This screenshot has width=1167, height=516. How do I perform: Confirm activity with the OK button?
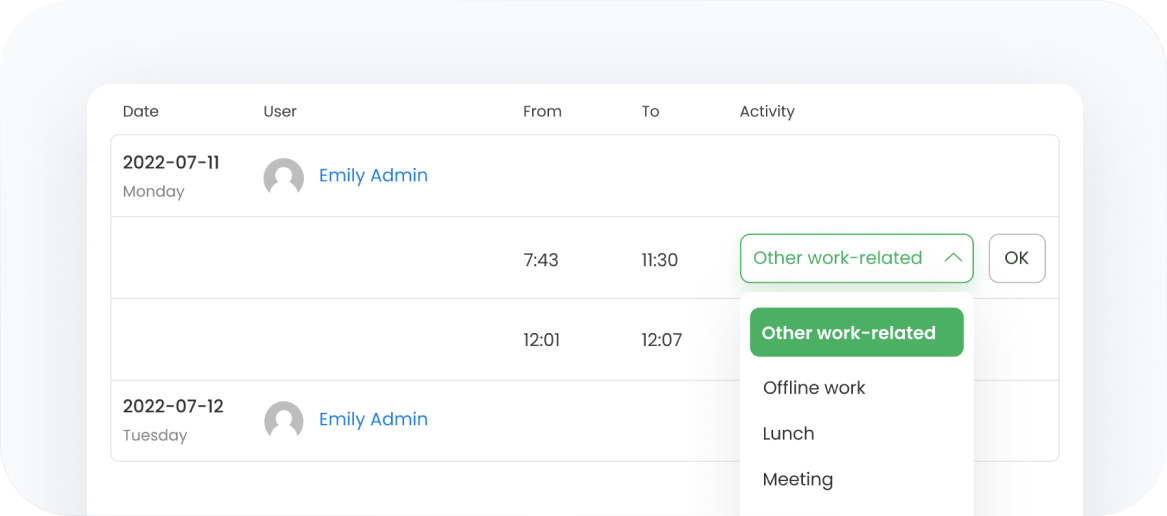coord(1017,258)
